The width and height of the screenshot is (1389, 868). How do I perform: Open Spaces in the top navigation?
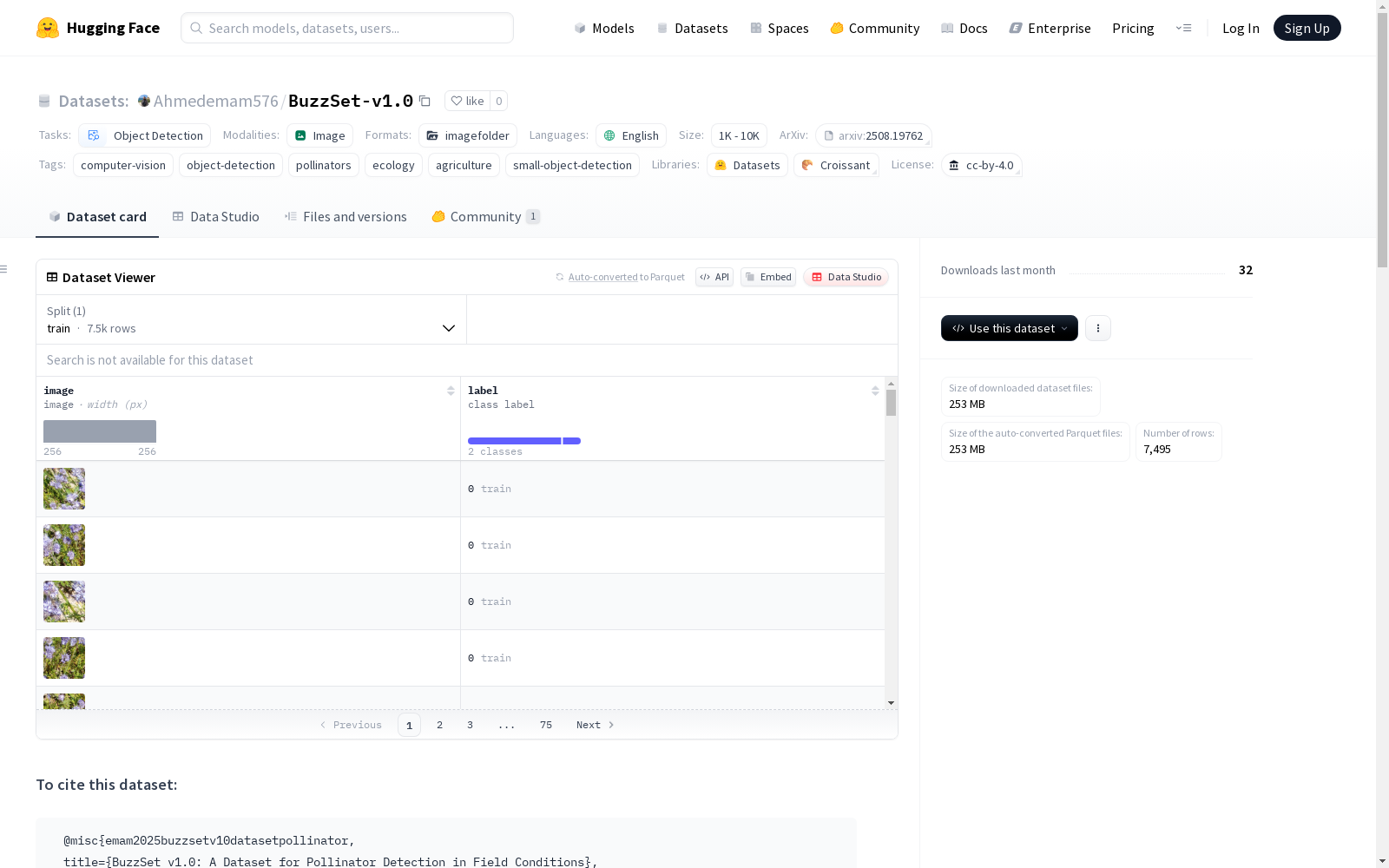(x=780, y=28)
